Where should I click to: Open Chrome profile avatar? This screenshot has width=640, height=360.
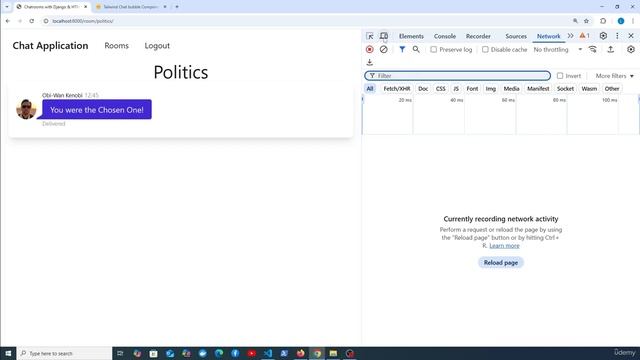[621, 21]
